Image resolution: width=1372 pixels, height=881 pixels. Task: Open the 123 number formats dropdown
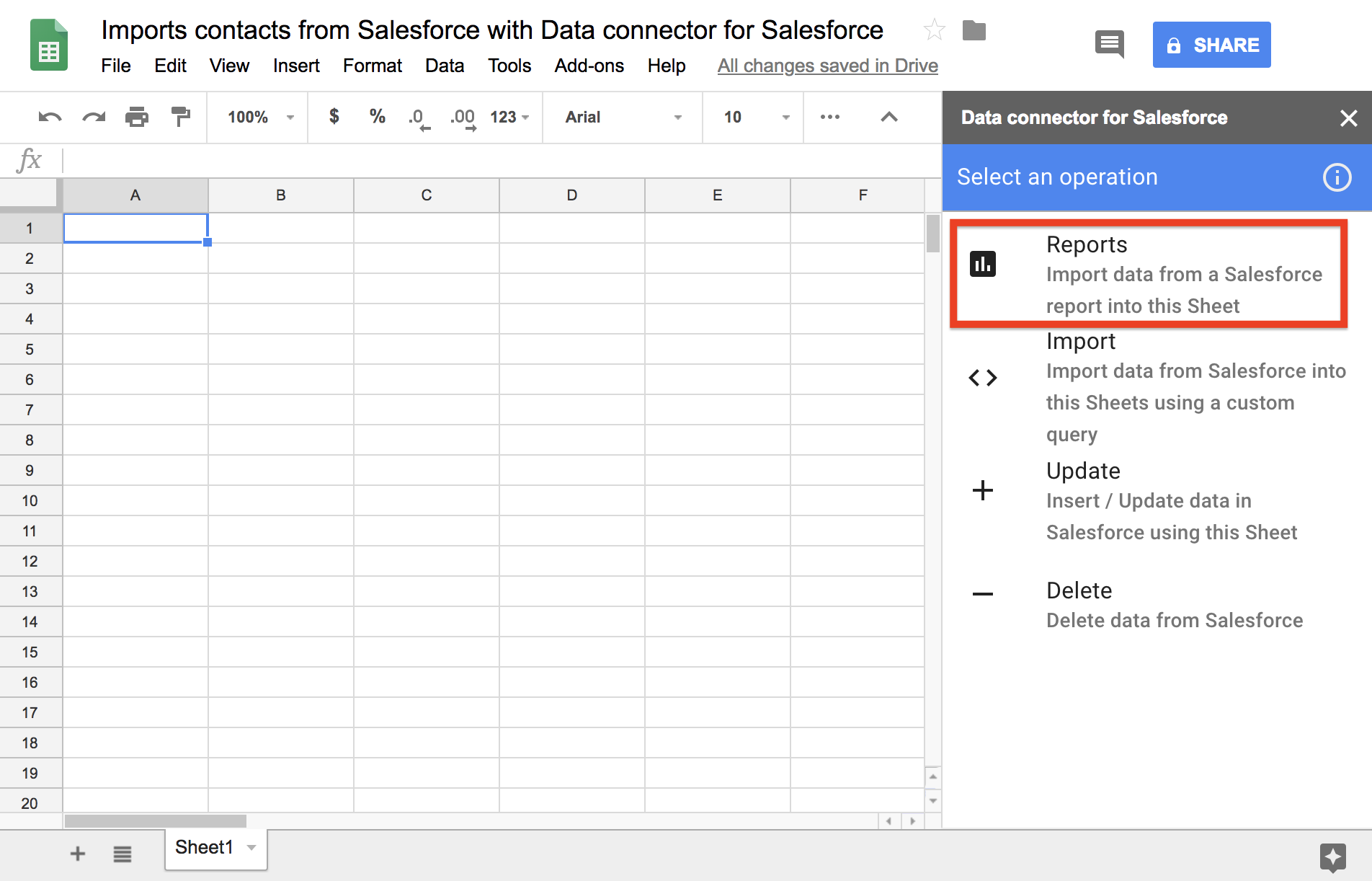(509, 117)
